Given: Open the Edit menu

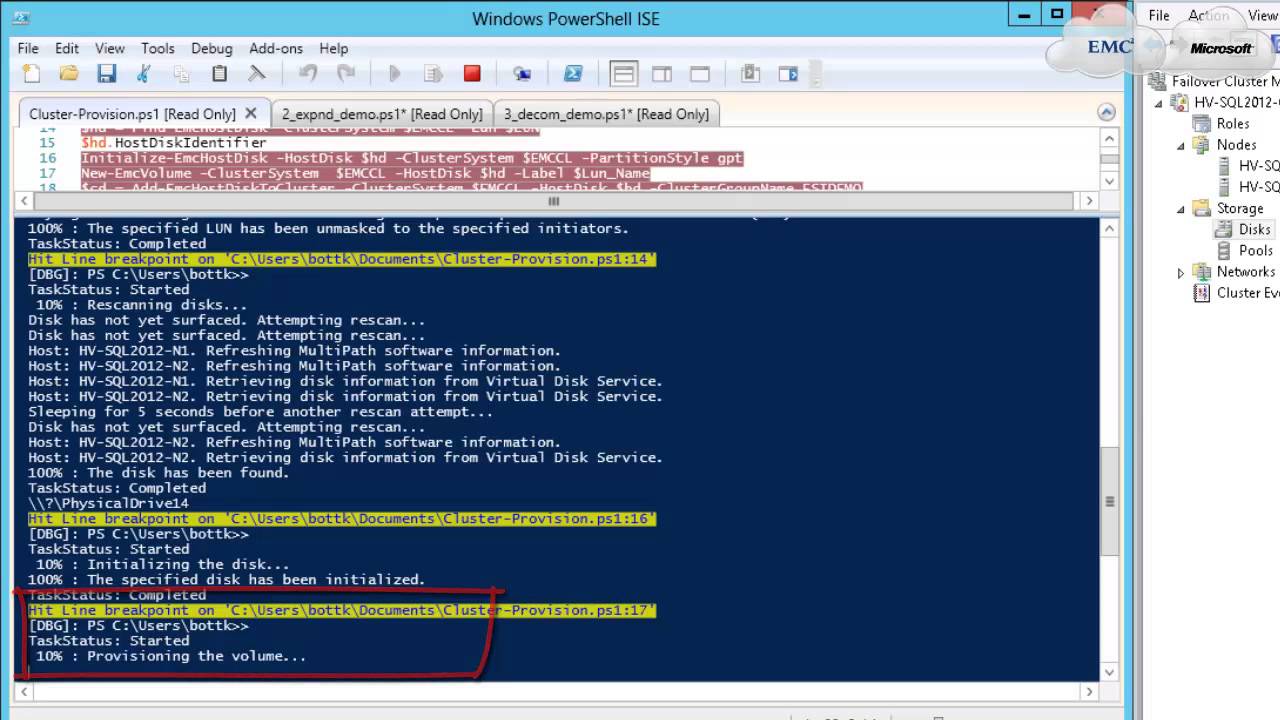Looking at the screenshot, I should tap(67, 48).
